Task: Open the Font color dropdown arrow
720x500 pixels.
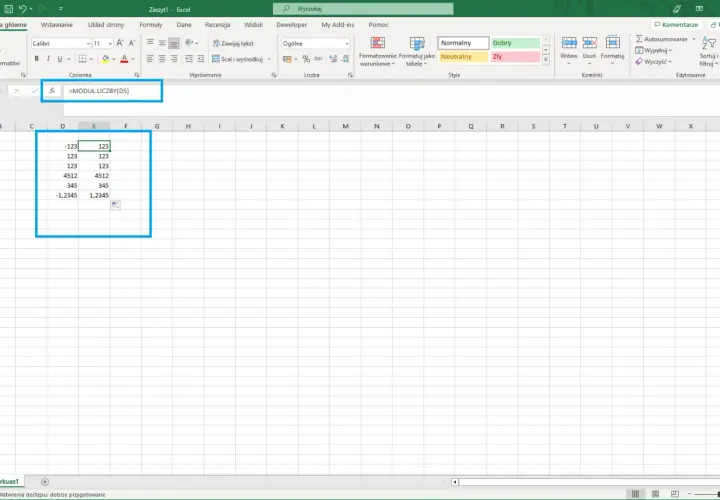Action: [133, 59]
